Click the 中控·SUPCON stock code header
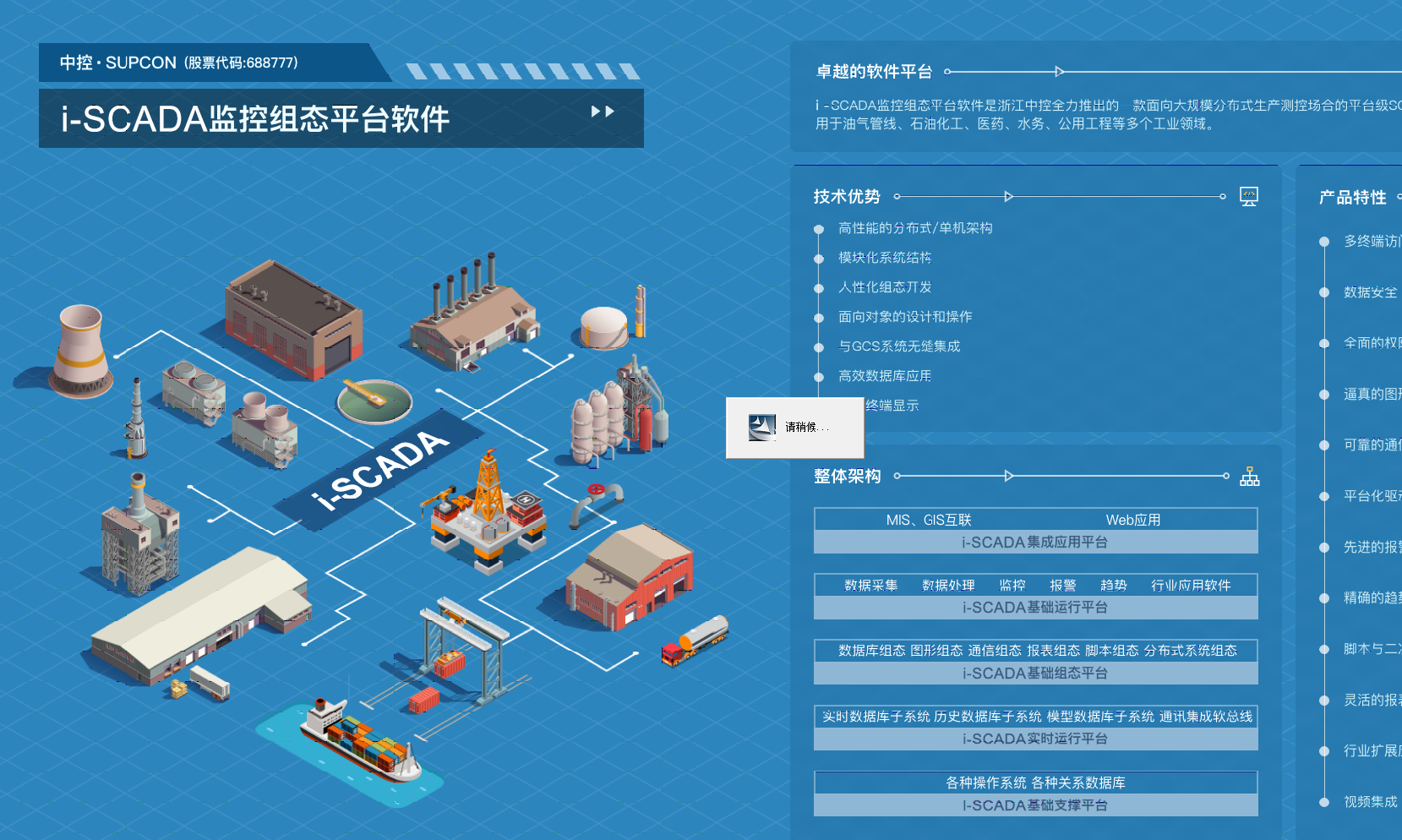 coord(178,63)
